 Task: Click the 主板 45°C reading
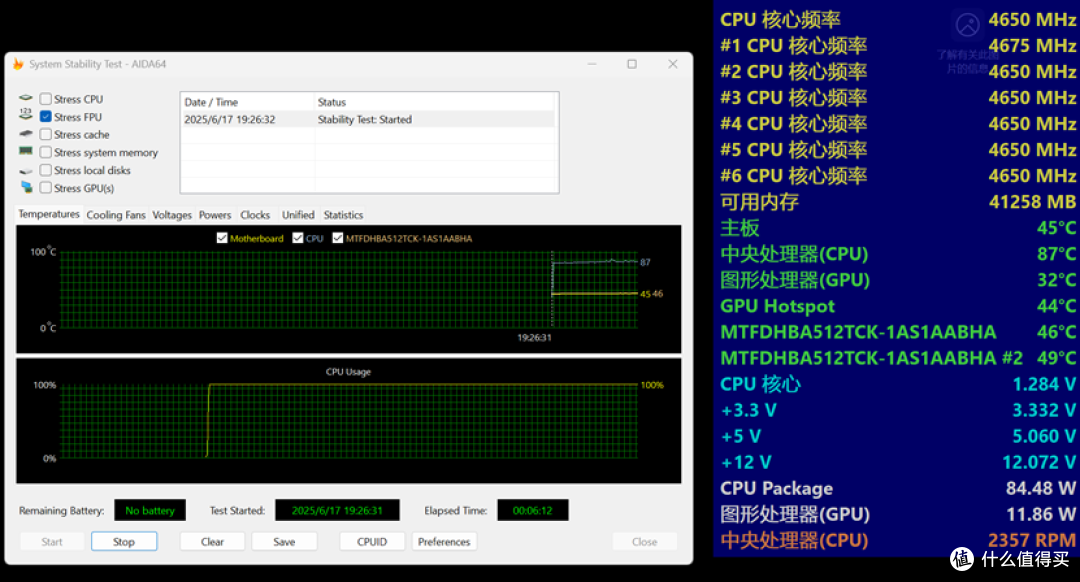[897, 228]
